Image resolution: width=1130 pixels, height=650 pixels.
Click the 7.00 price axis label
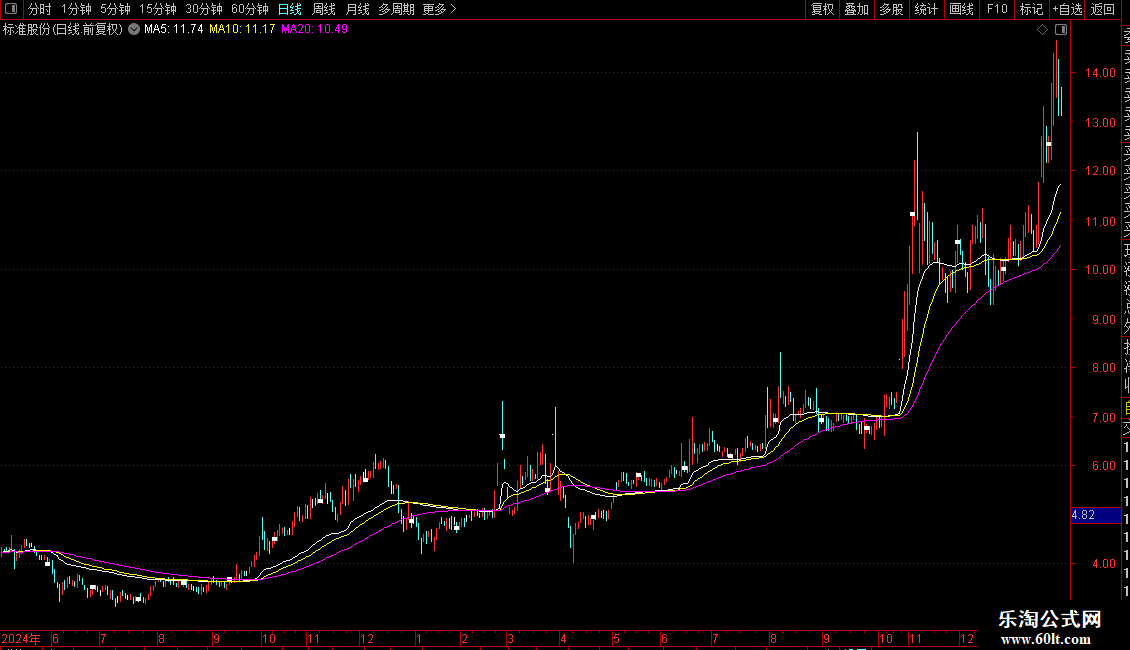click(x=1103, y=417)
